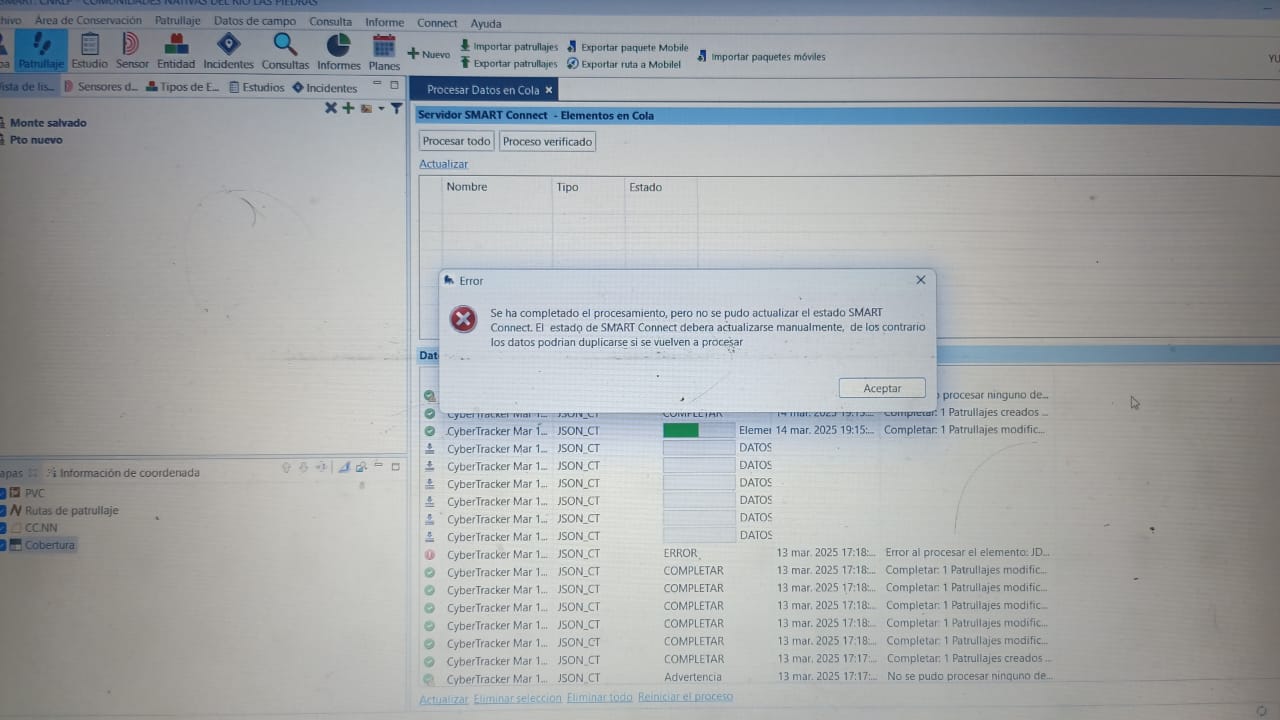Open the Connect menu
The width and height of the screenshot is (1280, 720).
pyautogui.click(x=437, y=22)
